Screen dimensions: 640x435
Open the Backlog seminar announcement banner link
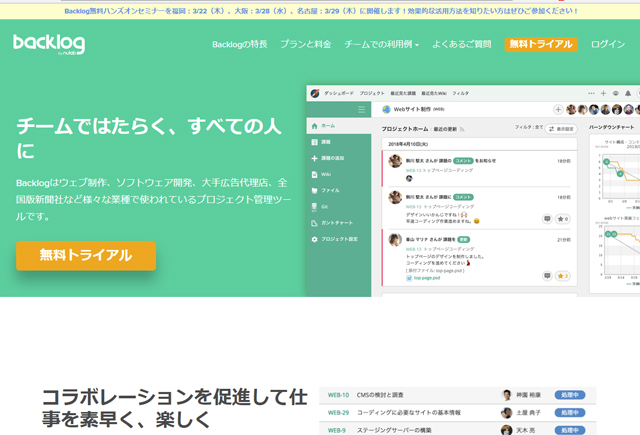(x=321, y=11)
